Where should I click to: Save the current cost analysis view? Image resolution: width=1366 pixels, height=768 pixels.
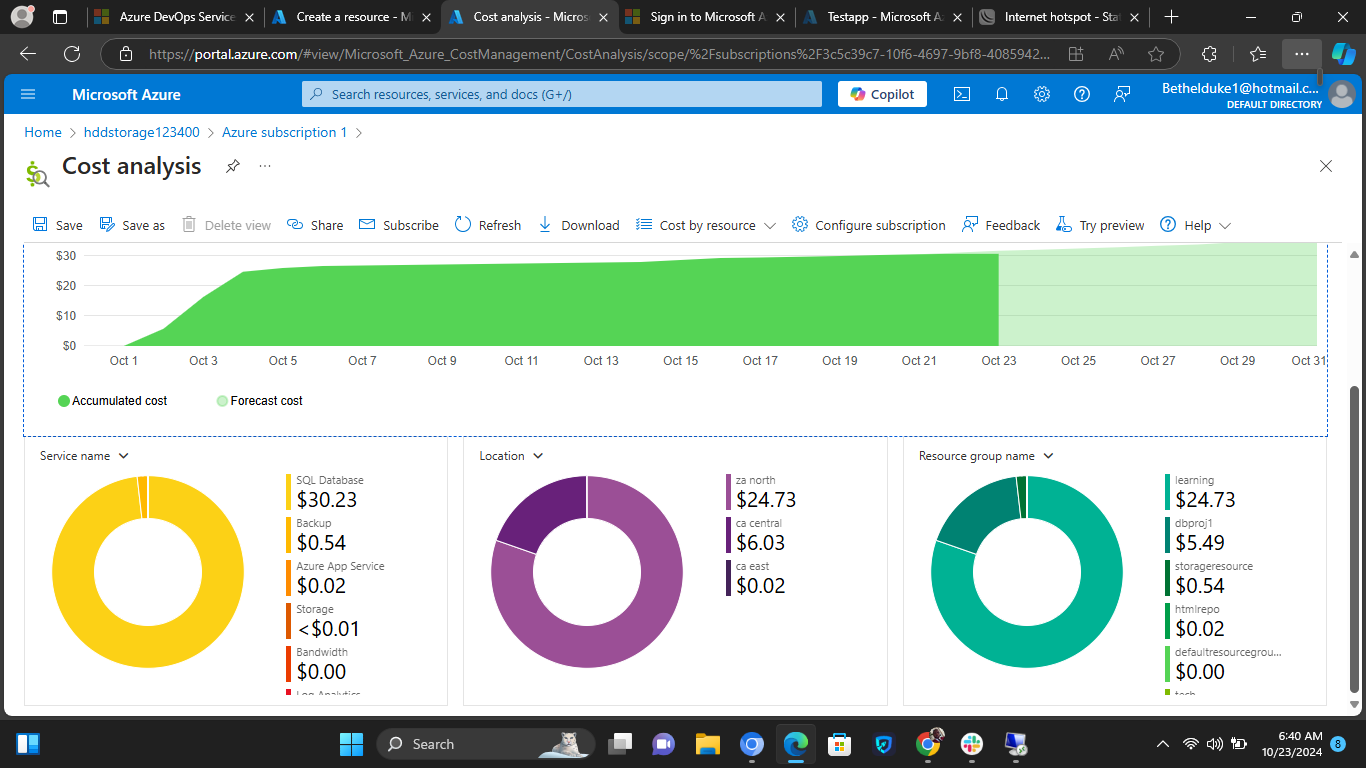click(x=57, y=224)
